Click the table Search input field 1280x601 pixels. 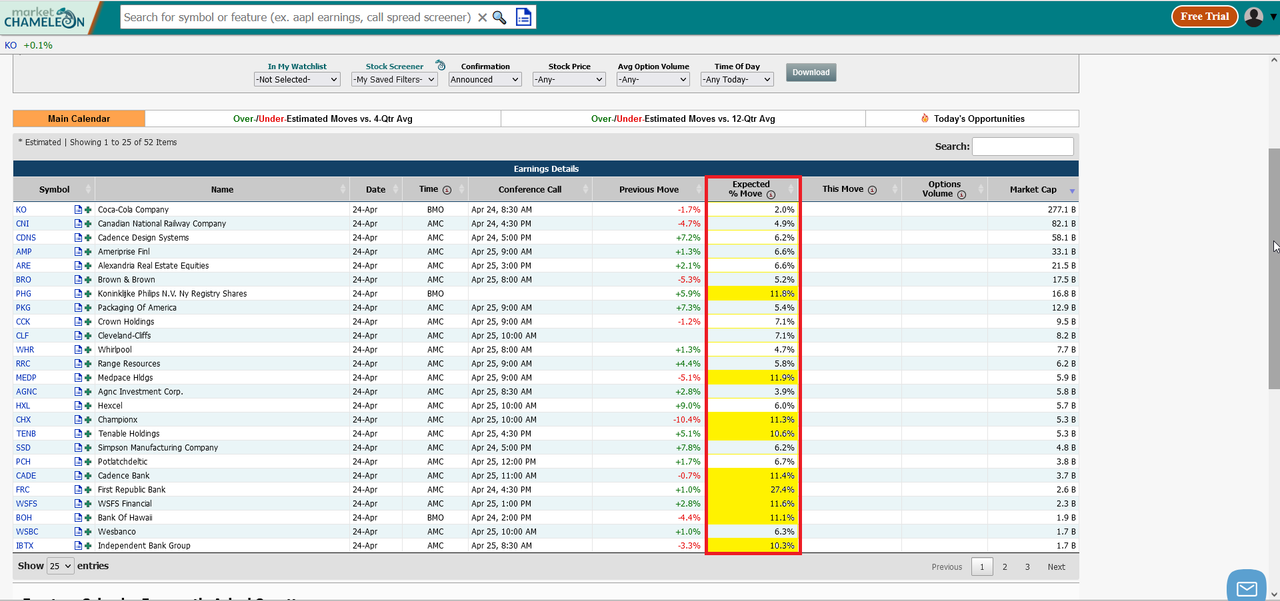pos(1023,146)
